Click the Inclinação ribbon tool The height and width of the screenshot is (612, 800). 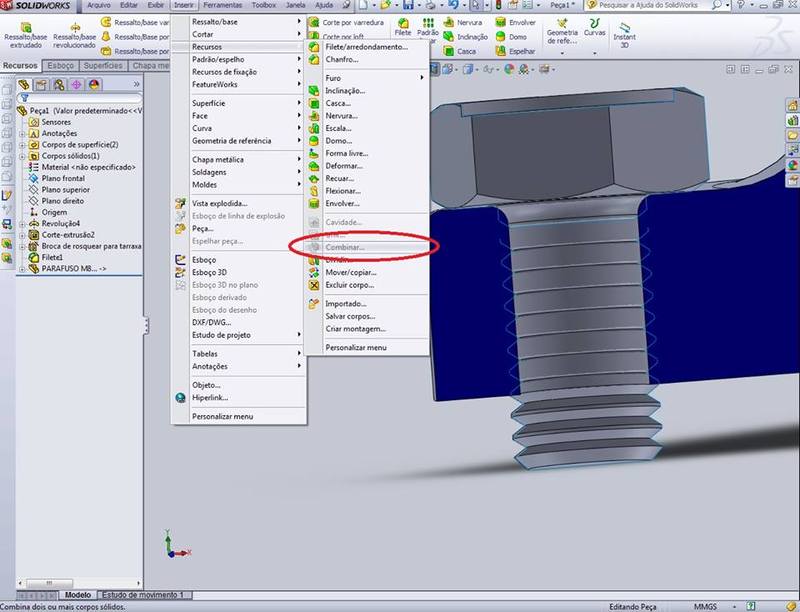coord(465,37)
